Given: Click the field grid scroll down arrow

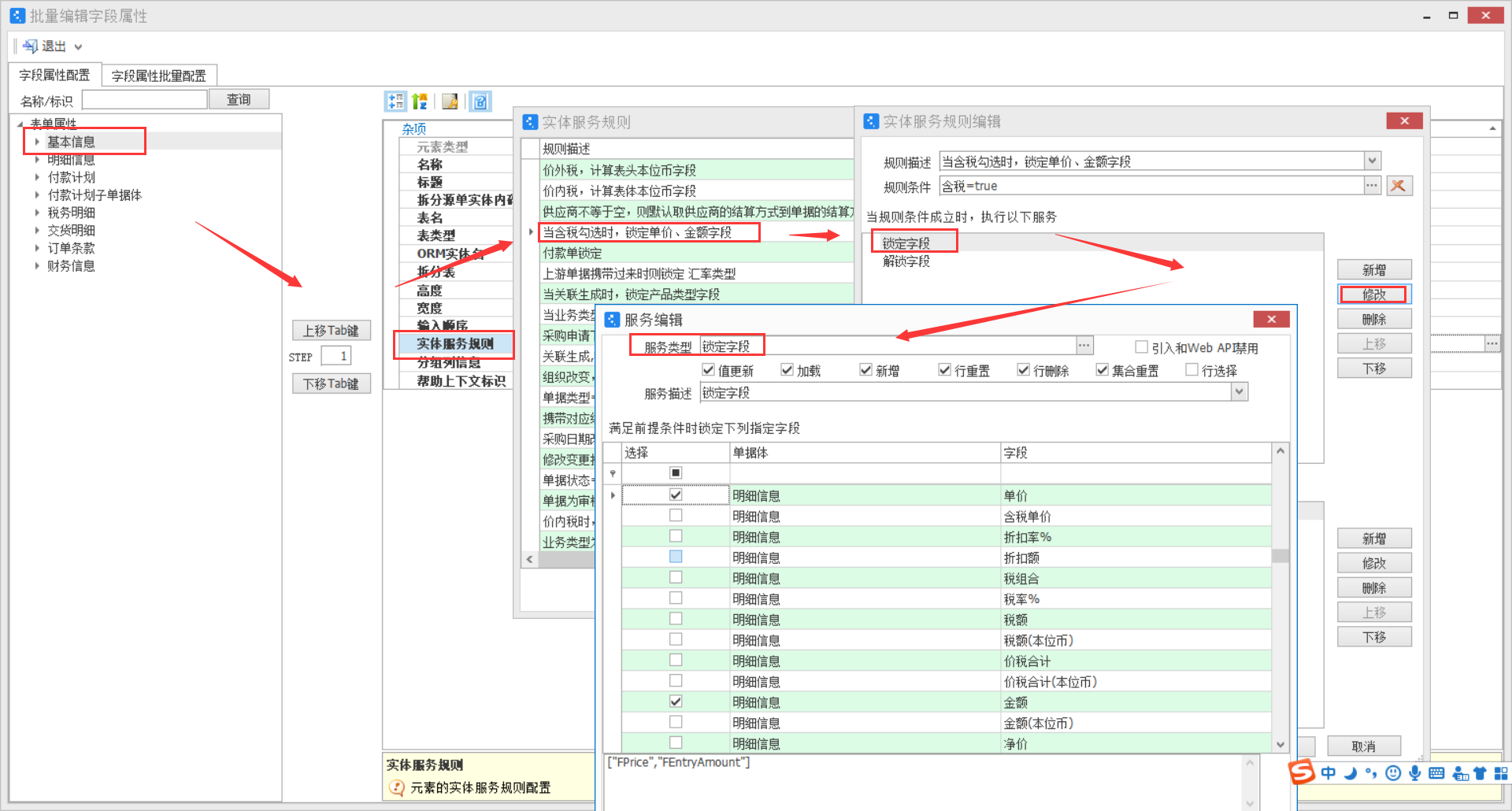Looking at the screenshot, I should (1280, 744).
